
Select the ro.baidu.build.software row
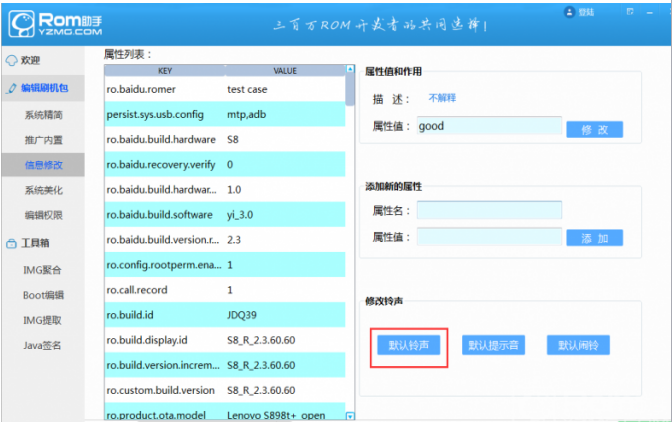click(225, 215)
